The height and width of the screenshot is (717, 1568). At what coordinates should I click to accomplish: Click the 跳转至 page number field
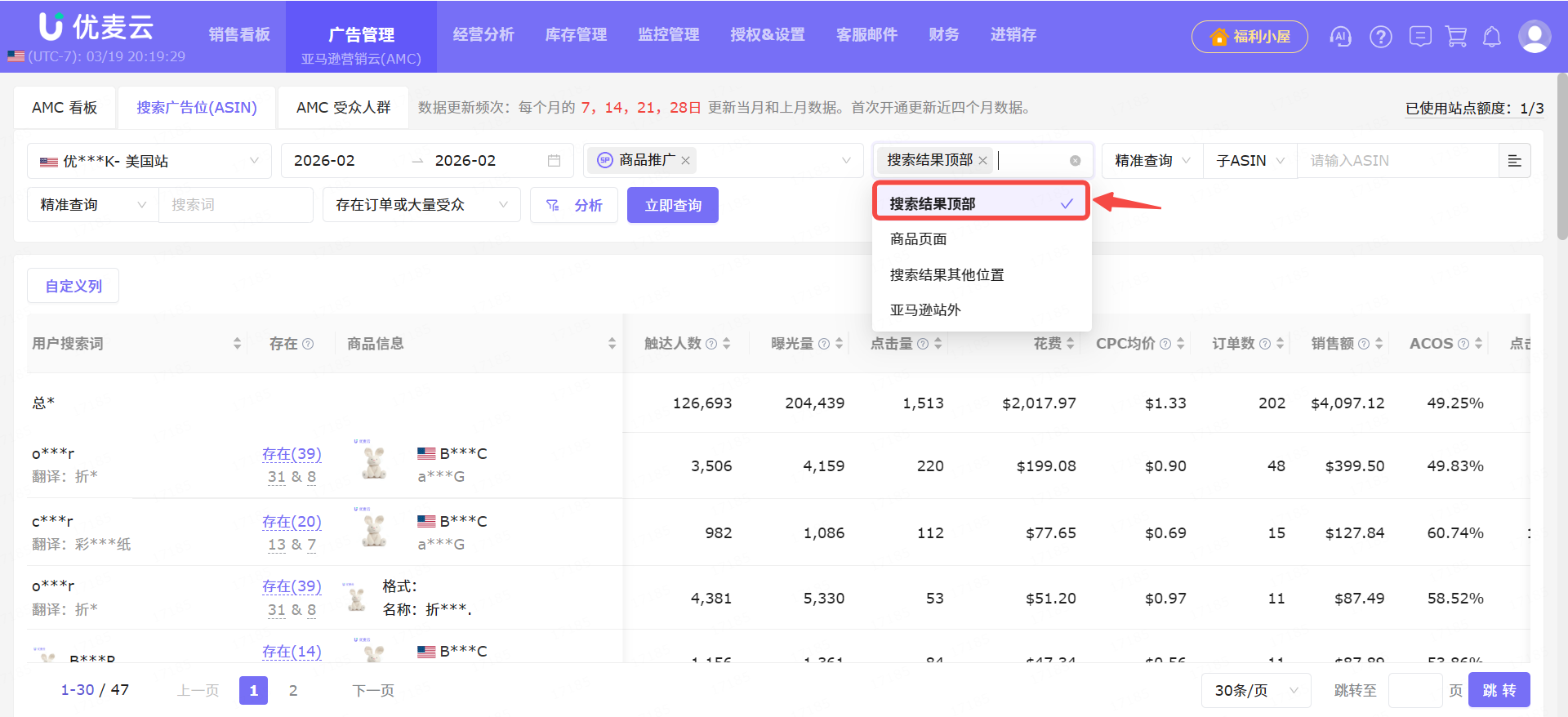pyautogui.click(x=1415, y=691)
